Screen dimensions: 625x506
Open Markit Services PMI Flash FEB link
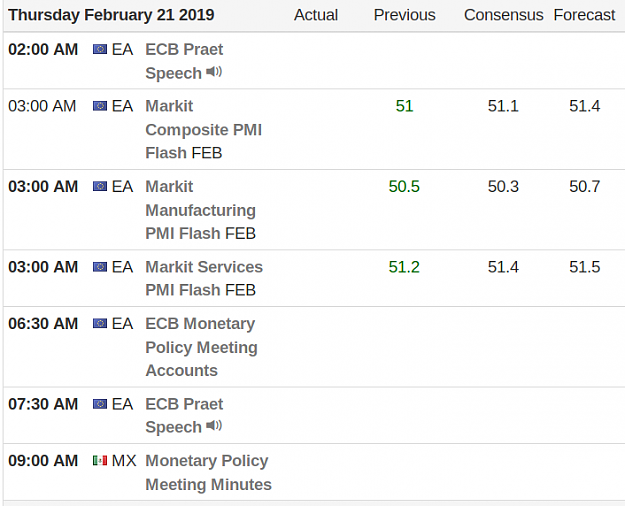point(204,278)
